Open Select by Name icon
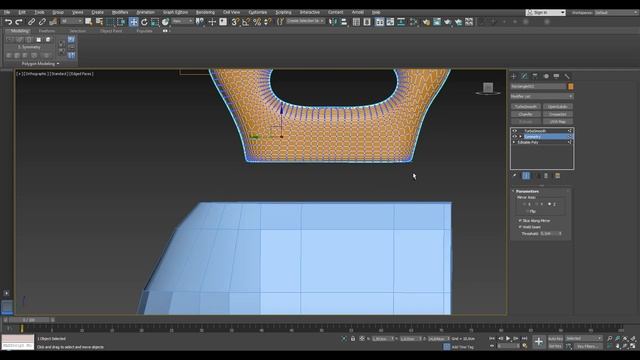 point(99,22)
